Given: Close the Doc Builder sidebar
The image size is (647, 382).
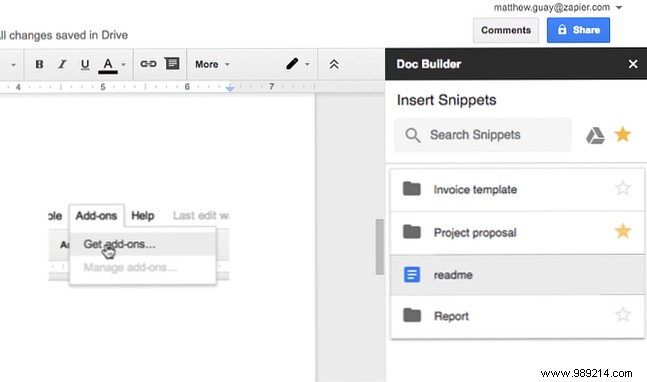Looking at the screenshot, I should coord(633,64).
